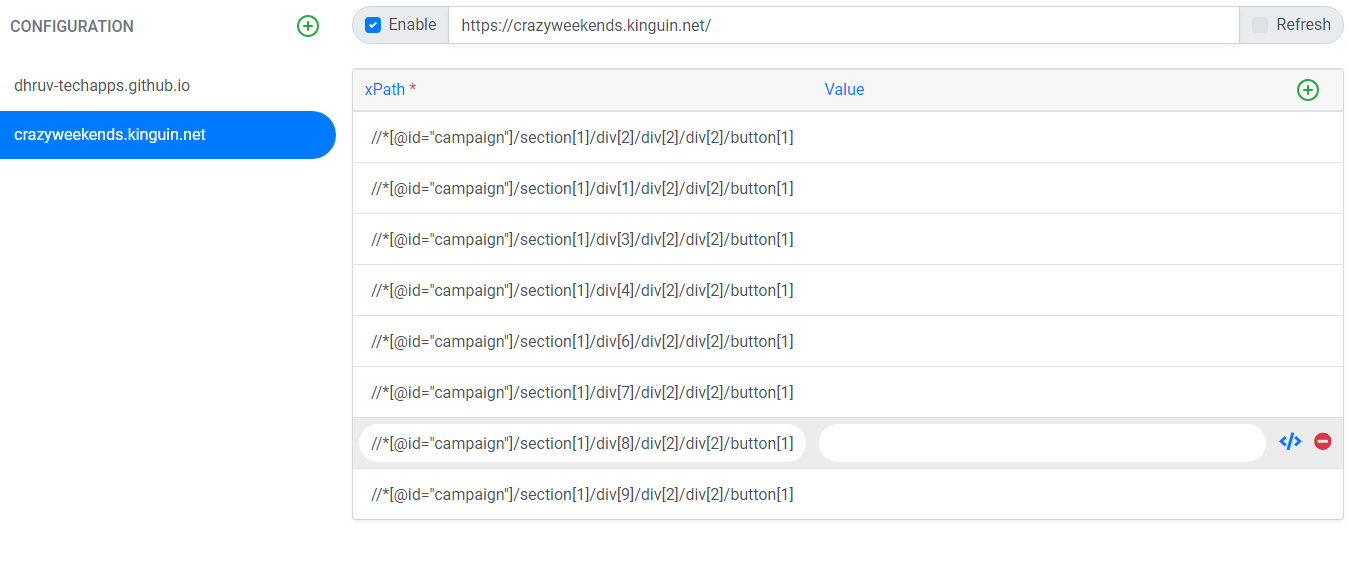
Task: Focus the xPath input containing div[8]
Action: coord(582,443)
